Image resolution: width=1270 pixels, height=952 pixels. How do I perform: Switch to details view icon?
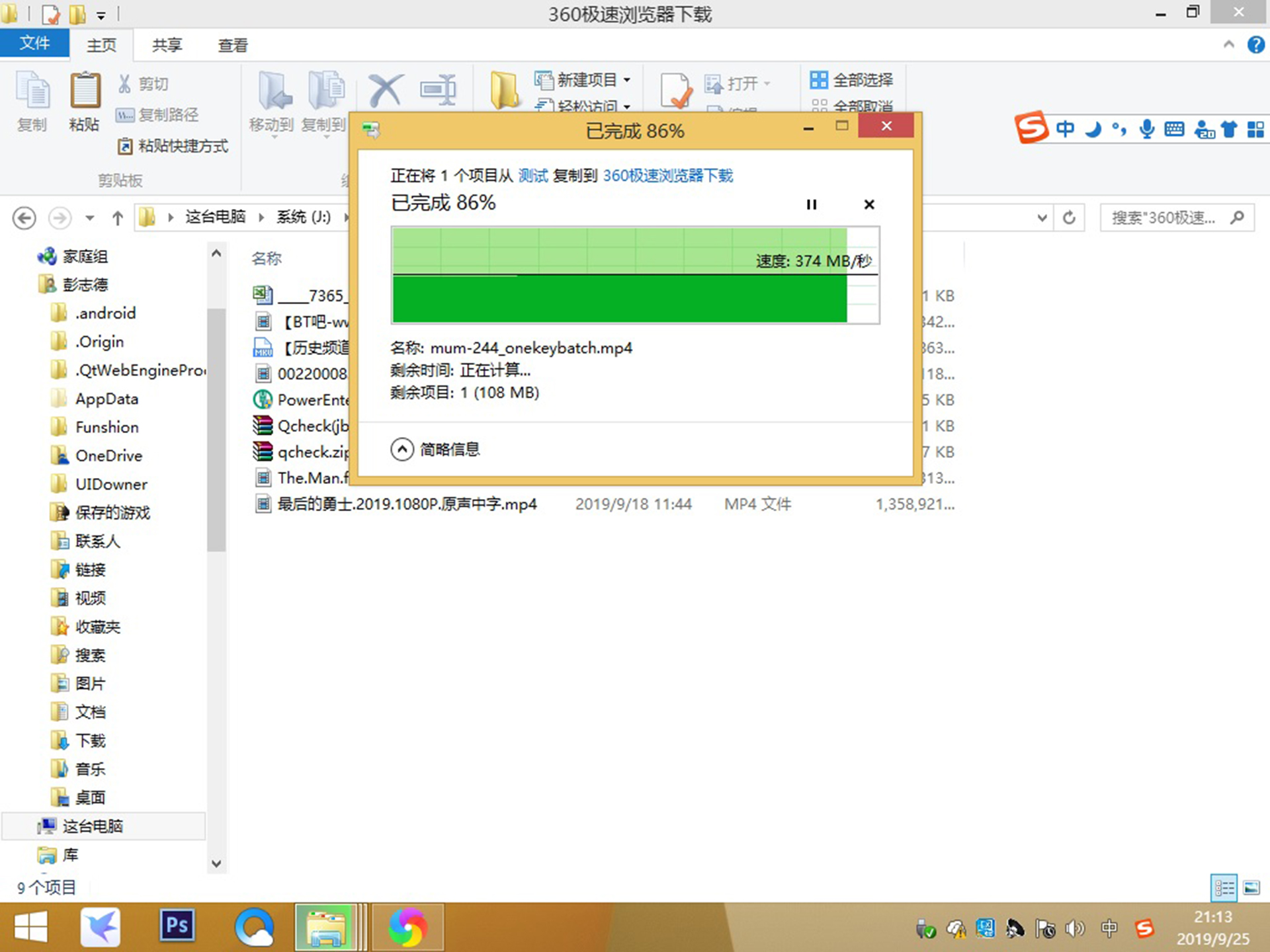pos(1224,888)
